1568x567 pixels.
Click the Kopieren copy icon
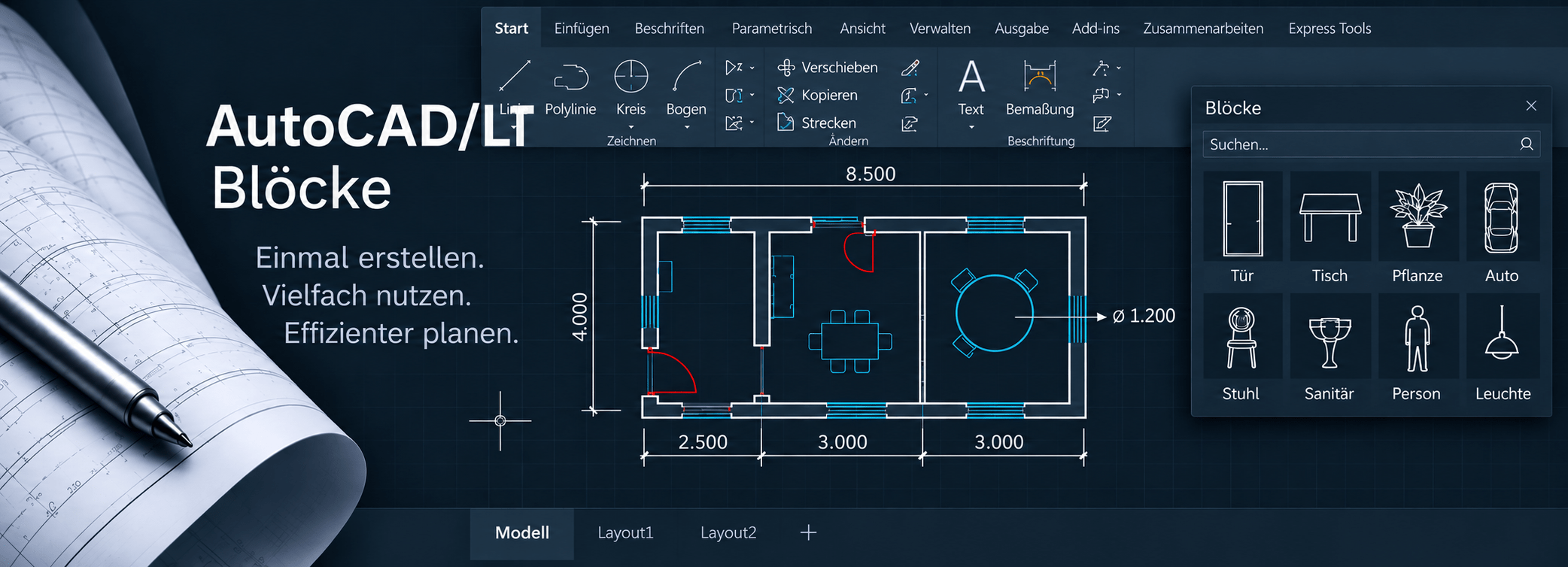click(786, 95)
